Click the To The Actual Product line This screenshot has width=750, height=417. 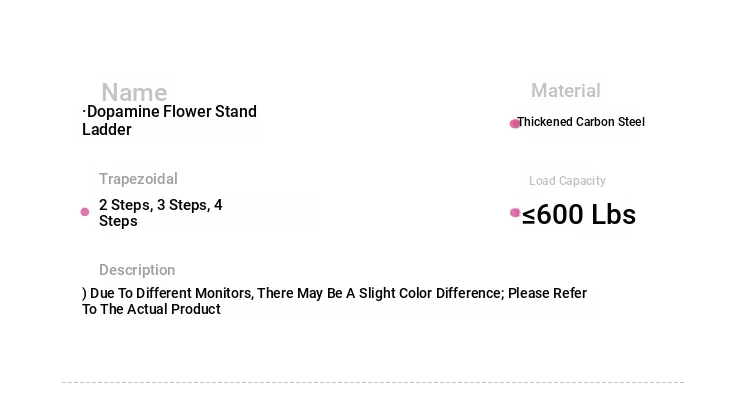[x=151, y=309]
